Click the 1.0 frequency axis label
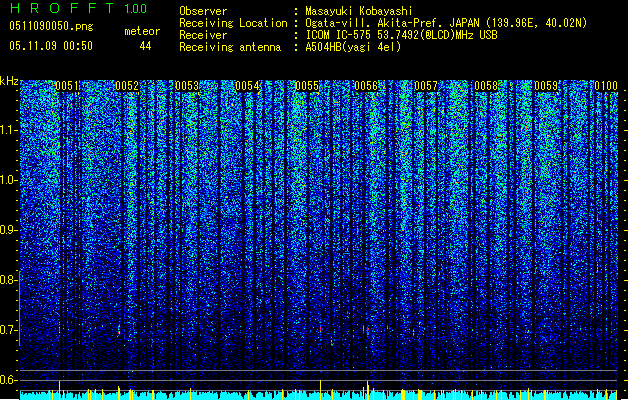629x400 pixels. click(x=9, y=180)
